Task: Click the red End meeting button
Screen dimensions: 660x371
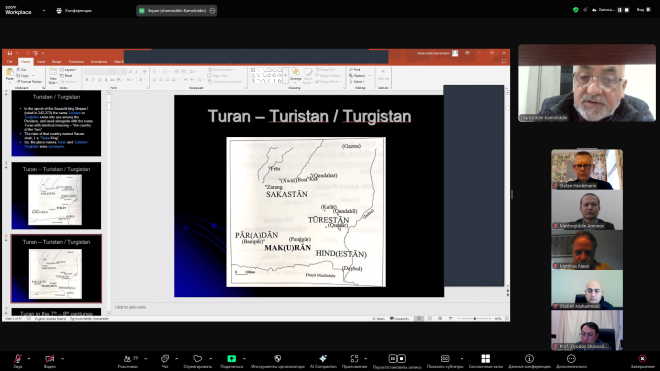Action: coord(642,359)
